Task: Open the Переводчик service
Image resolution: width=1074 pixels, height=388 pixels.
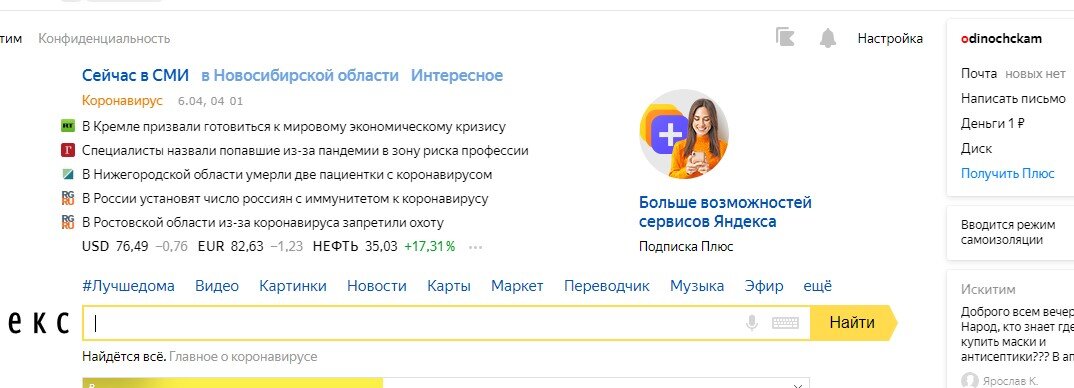Action: coord(607,286)
